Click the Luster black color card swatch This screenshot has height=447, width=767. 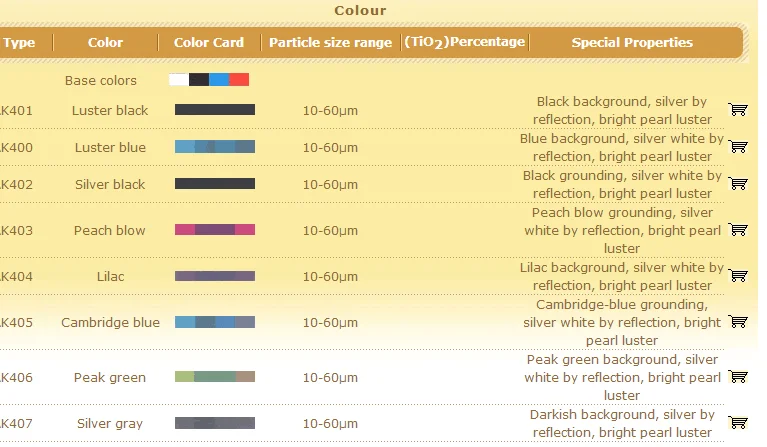point(215,110)
